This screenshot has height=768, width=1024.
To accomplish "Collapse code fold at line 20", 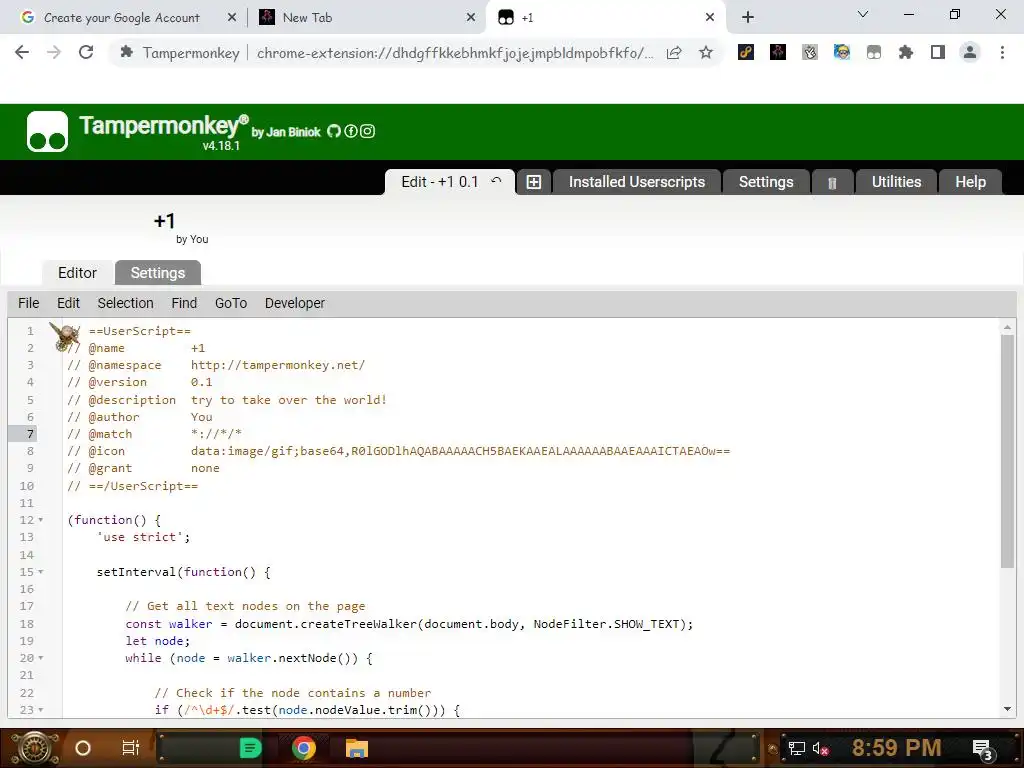I will pos(40,658).
